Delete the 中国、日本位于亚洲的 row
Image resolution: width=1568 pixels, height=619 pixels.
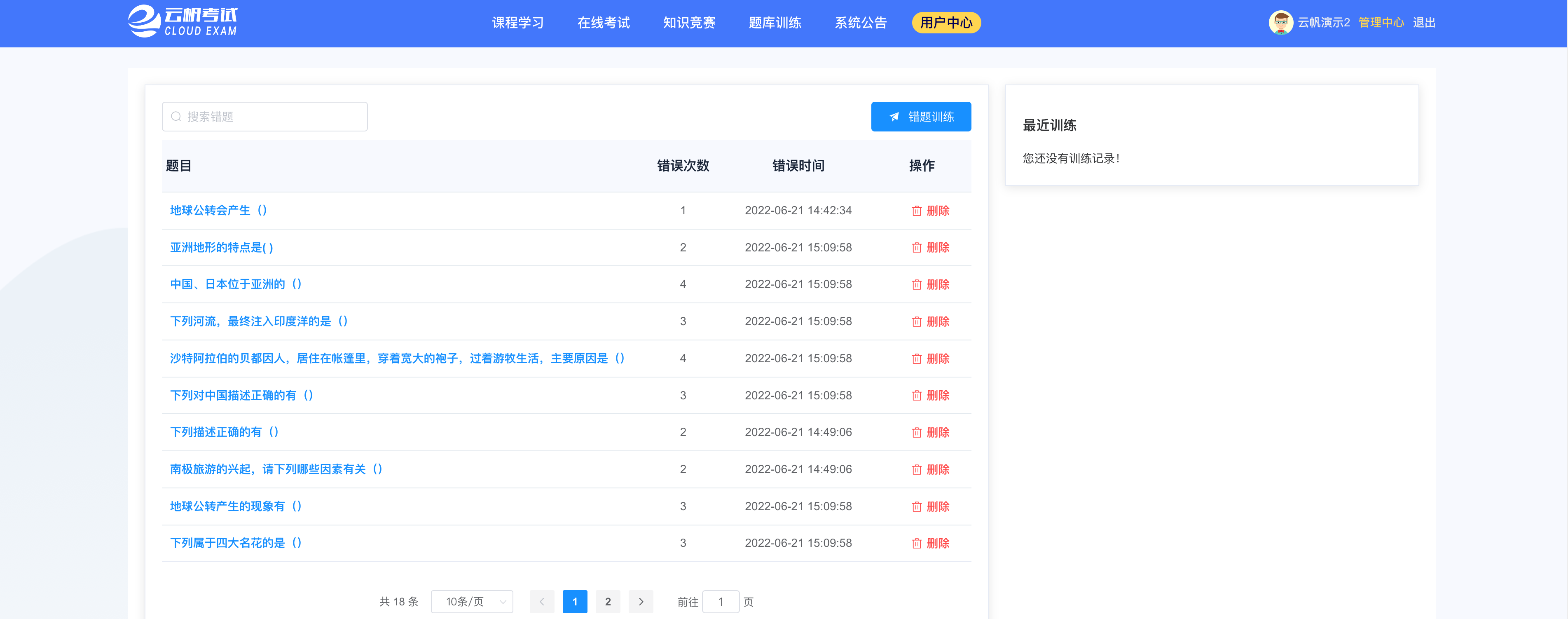click(930, 284)
